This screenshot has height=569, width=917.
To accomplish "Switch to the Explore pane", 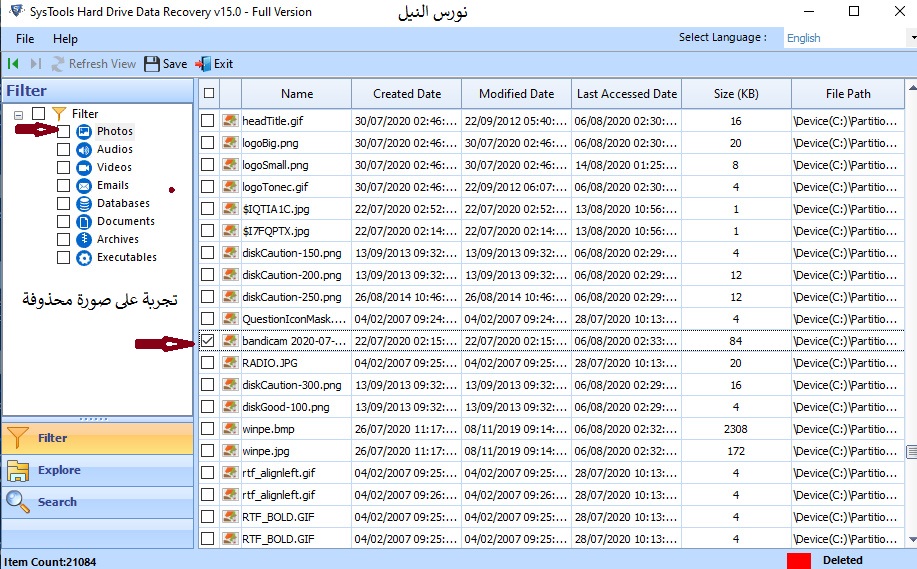I will (59, 470).
